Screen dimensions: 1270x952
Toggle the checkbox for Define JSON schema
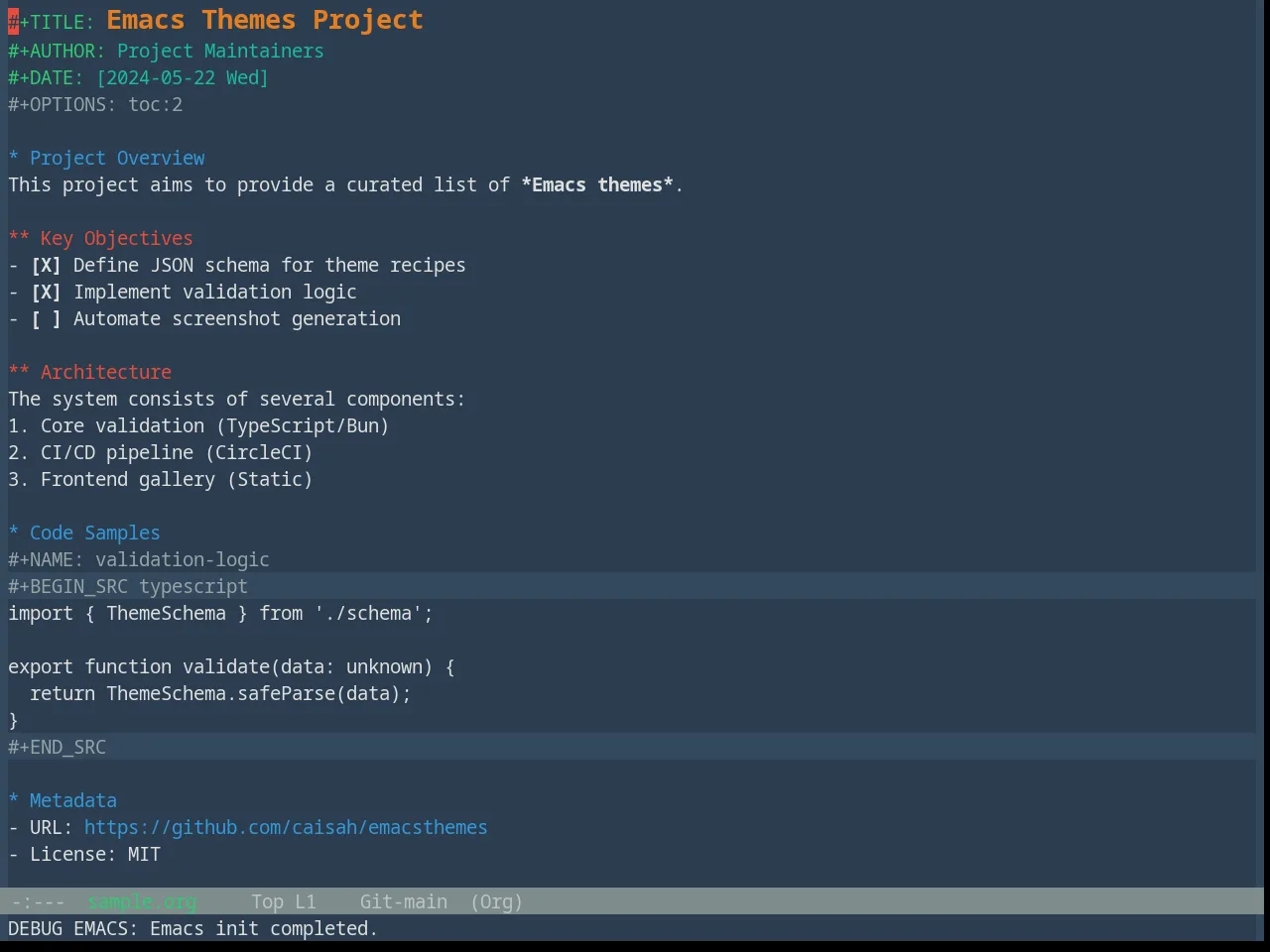pos(46,266)
